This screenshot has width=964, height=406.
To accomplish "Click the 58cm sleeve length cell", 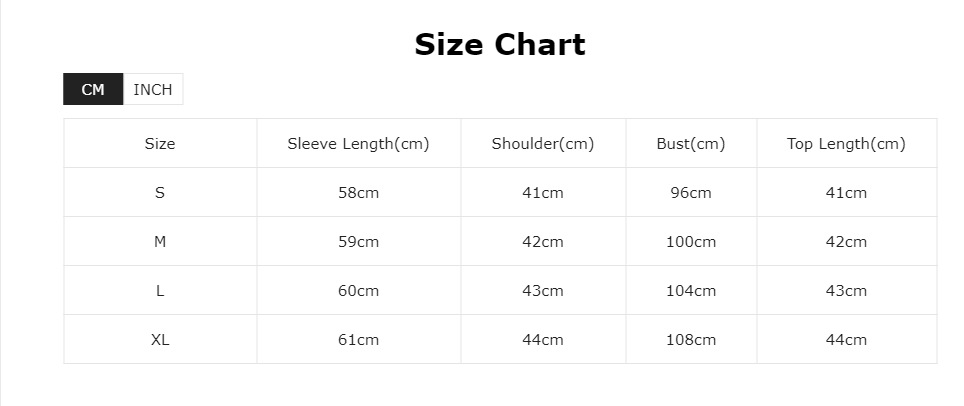I will tap(358, 192).
